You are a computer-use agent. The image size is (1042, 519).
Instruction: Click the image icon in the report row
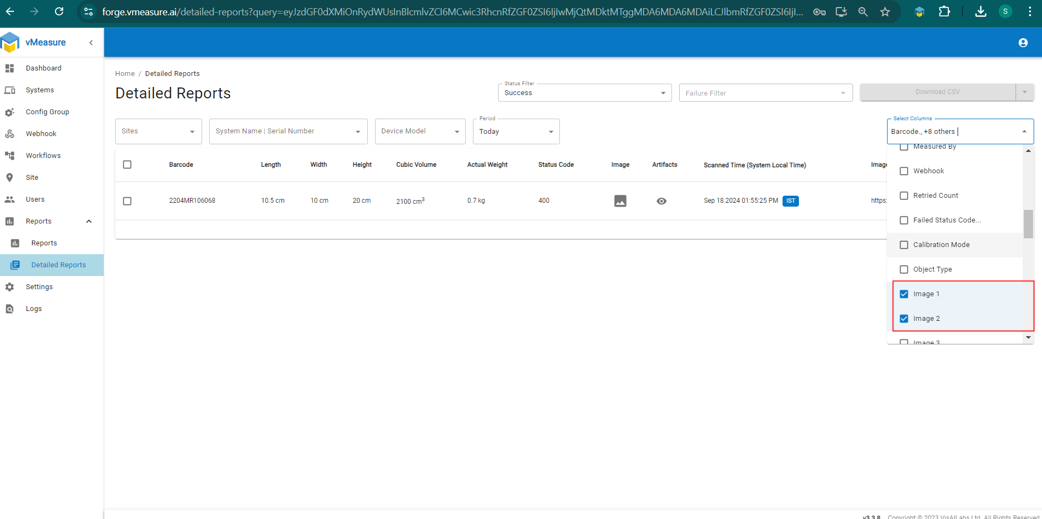click(620, 201)
